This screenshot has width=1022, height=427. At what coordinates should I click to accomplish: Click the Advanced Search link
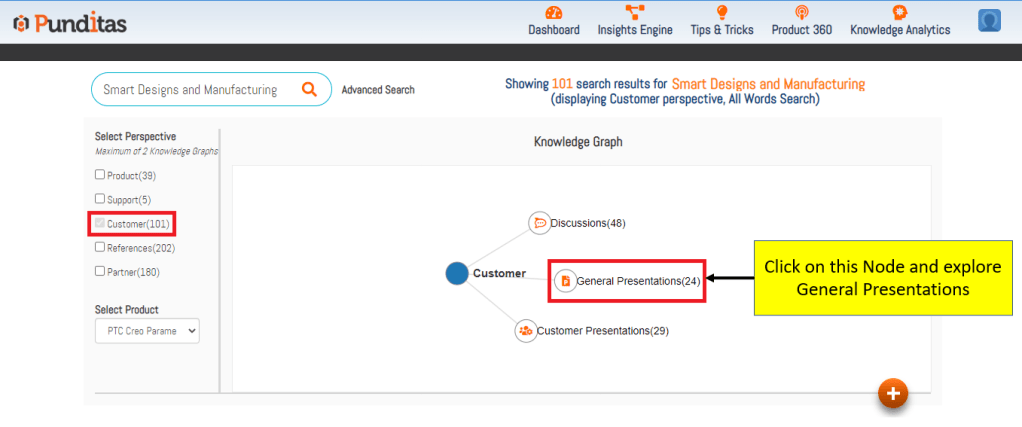pyautogui.click(x=378, y=90)
